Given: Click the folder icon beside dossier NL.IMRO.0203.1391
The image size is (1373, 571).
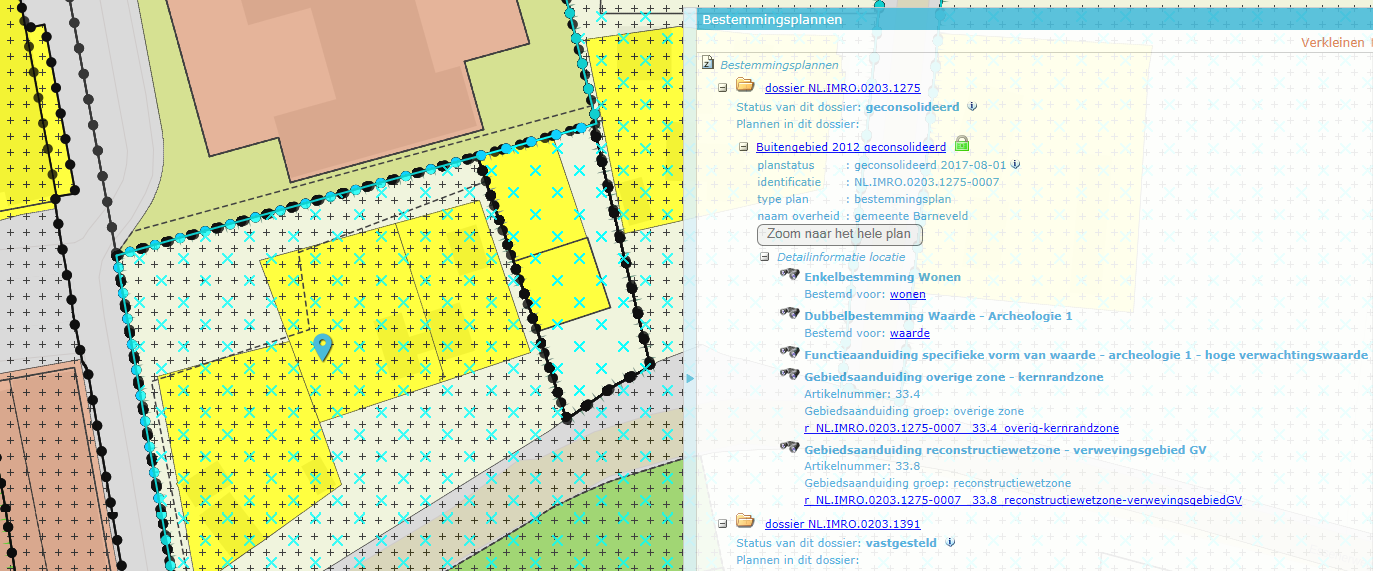Looking at the screenshot, I should [x=745, y=522].
